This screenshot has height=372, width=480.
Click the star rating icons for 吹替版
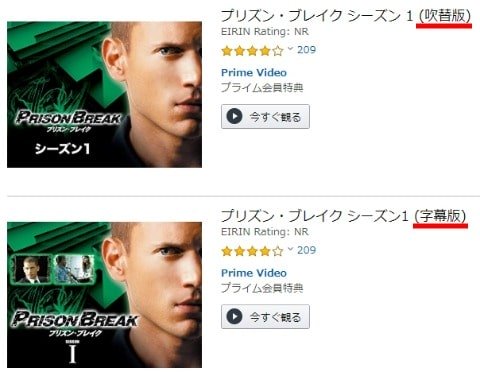tap(252, 51)
